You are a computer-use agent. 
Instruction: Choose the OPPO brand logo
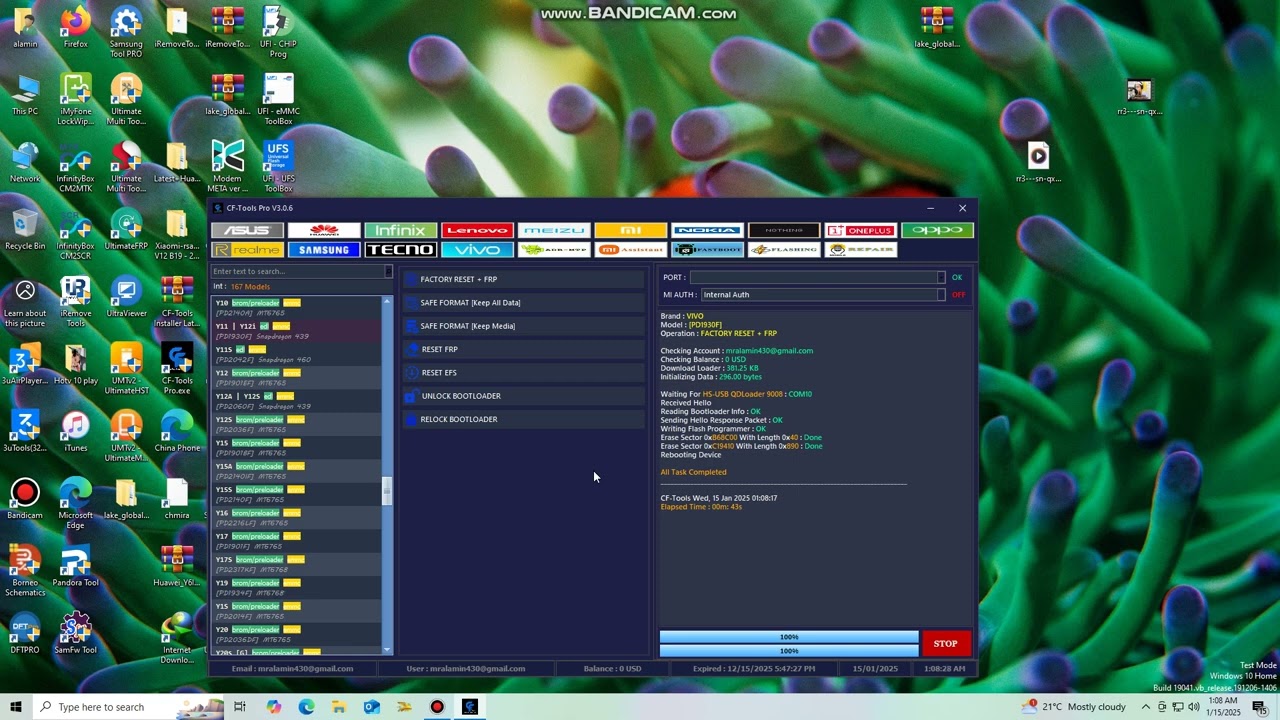click(x=937, y=230)
